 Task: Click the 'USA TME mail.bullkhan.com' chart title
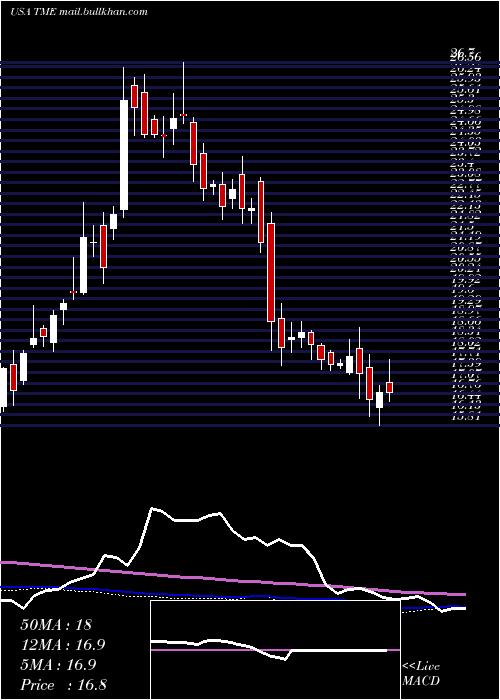(x=79, y=12)
